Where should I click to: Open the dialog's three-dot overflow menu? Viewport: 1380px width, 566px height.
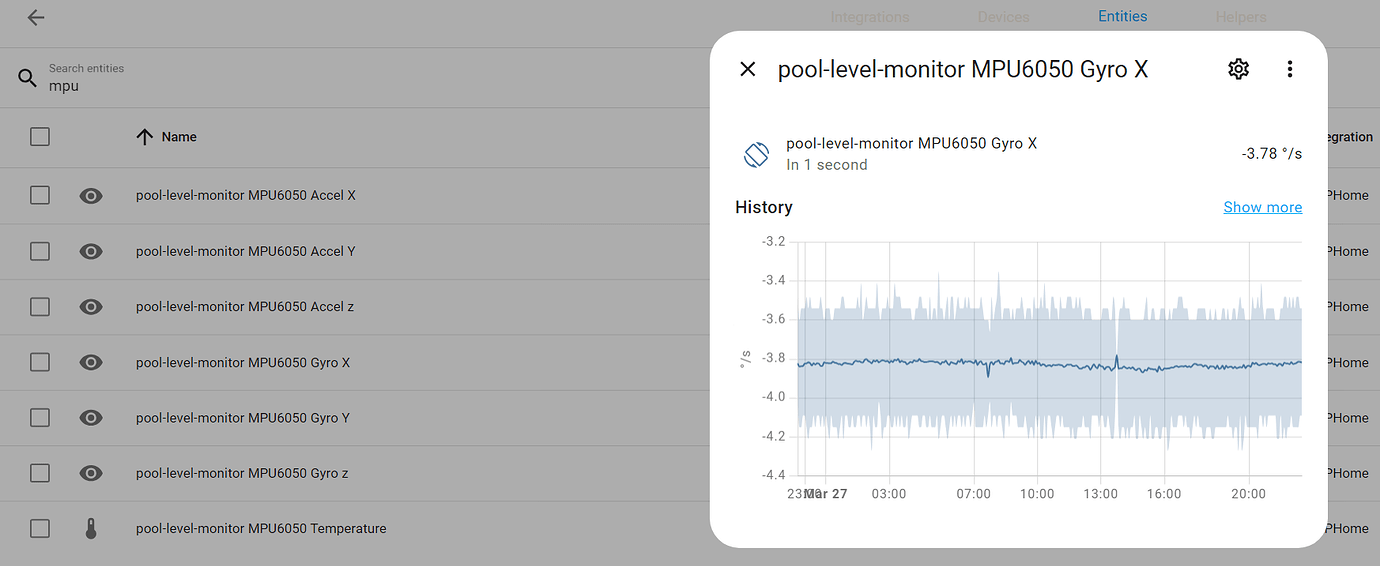tap(1290, 69)
